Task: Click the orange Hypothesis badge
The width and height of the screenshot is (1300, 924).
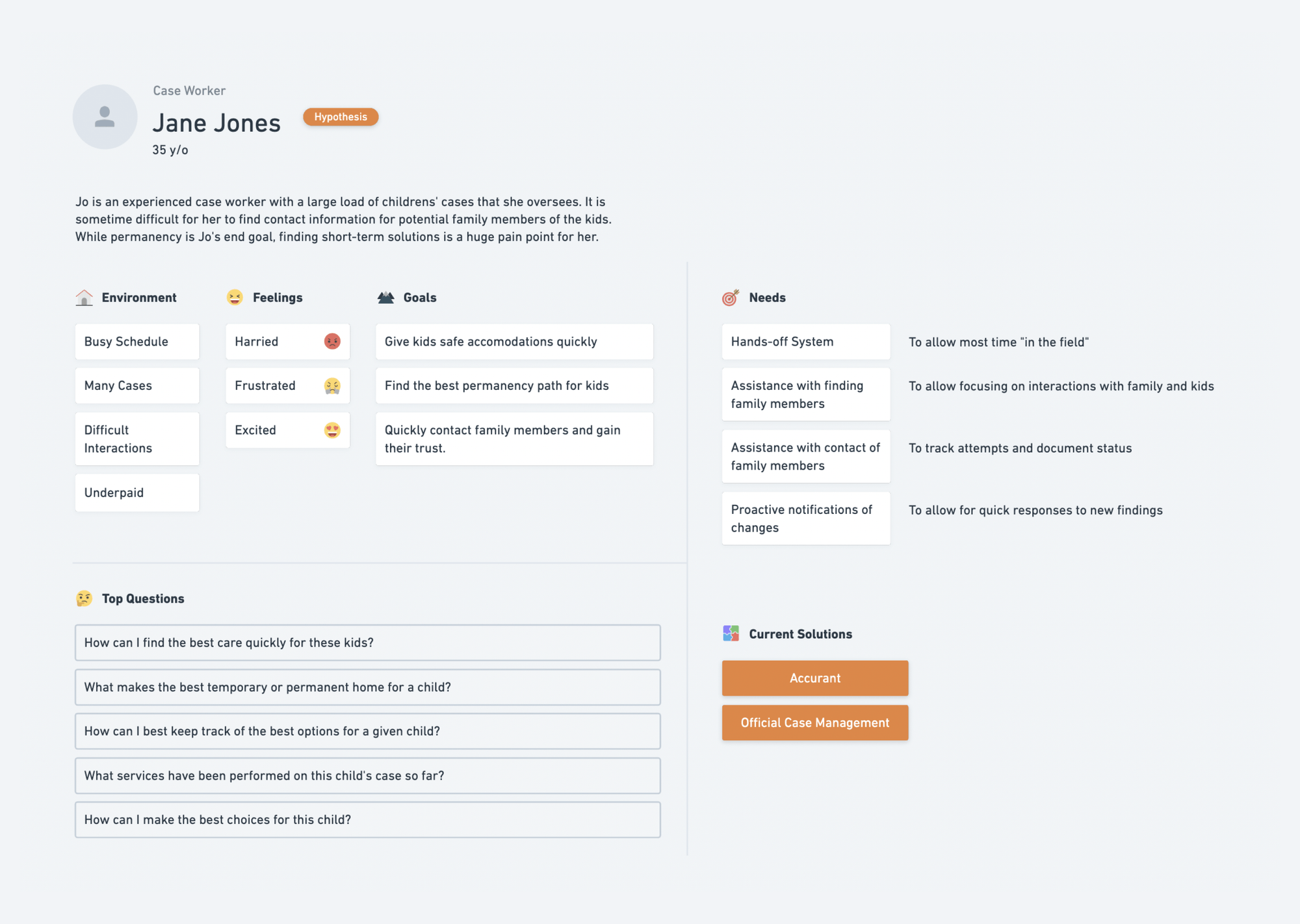Action: 341,117
